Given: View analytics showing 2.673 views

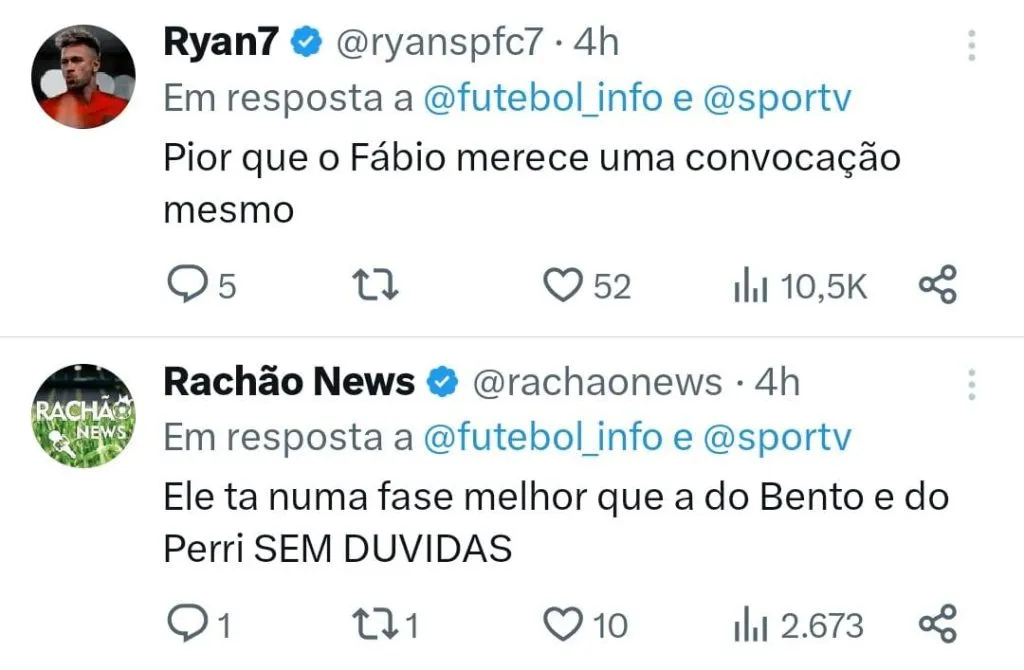Looking at the screenshot, I should coord(750,625).
